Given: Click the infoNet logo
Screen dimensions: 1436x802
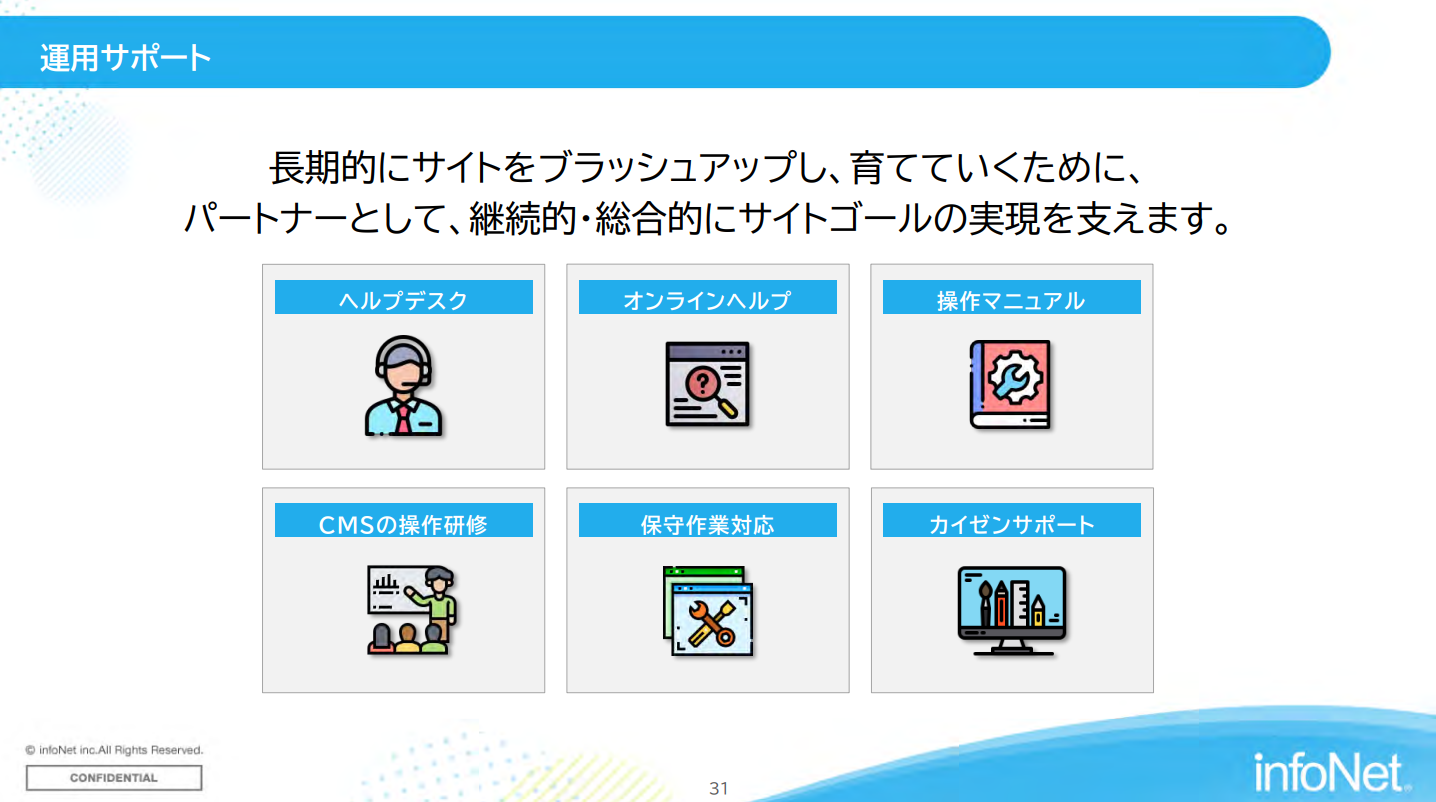Looking at the screenshot, I should [x=1334, y=771].
